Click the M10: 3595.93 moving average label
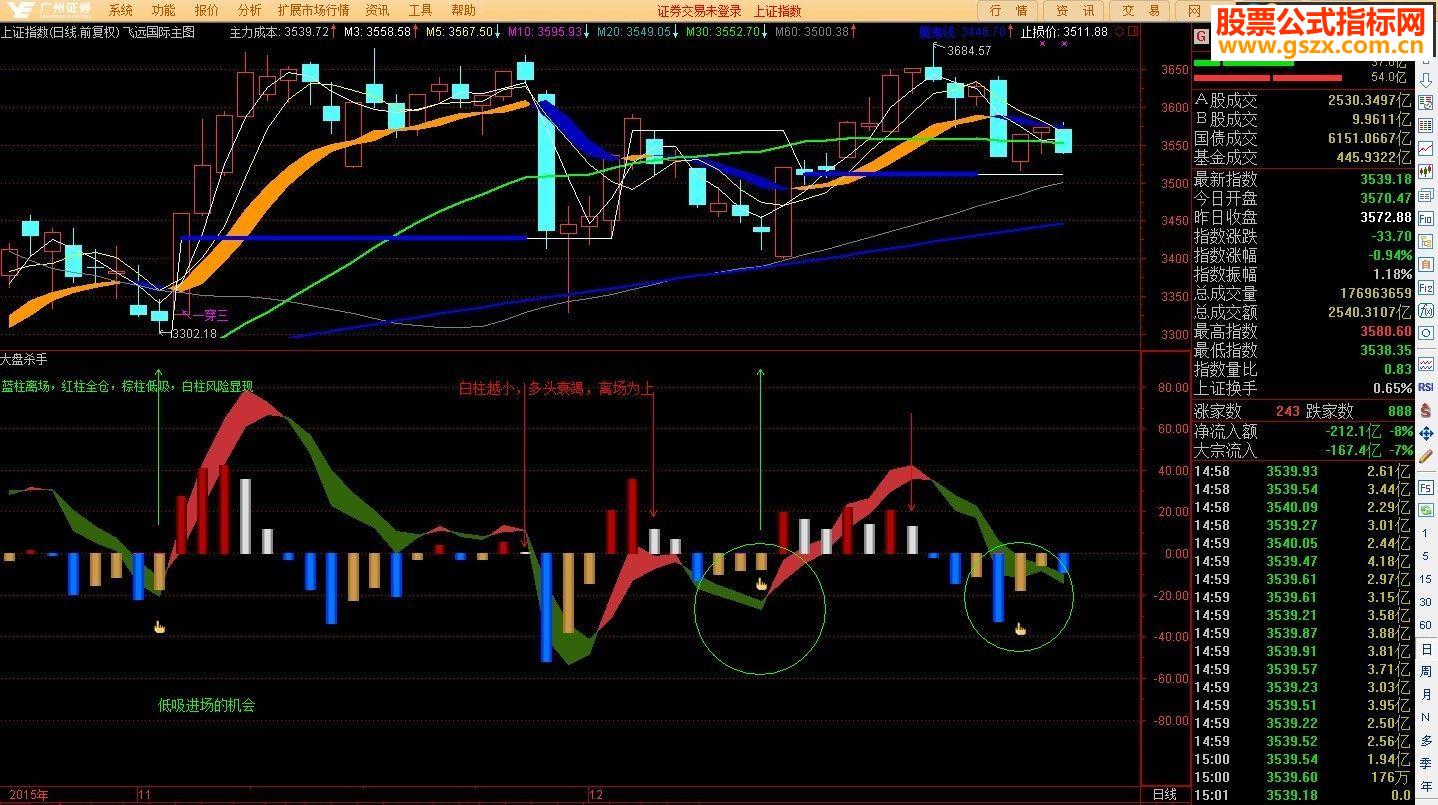The height and width of the screenshot is (805, 1438). click(x=546, y=32)
